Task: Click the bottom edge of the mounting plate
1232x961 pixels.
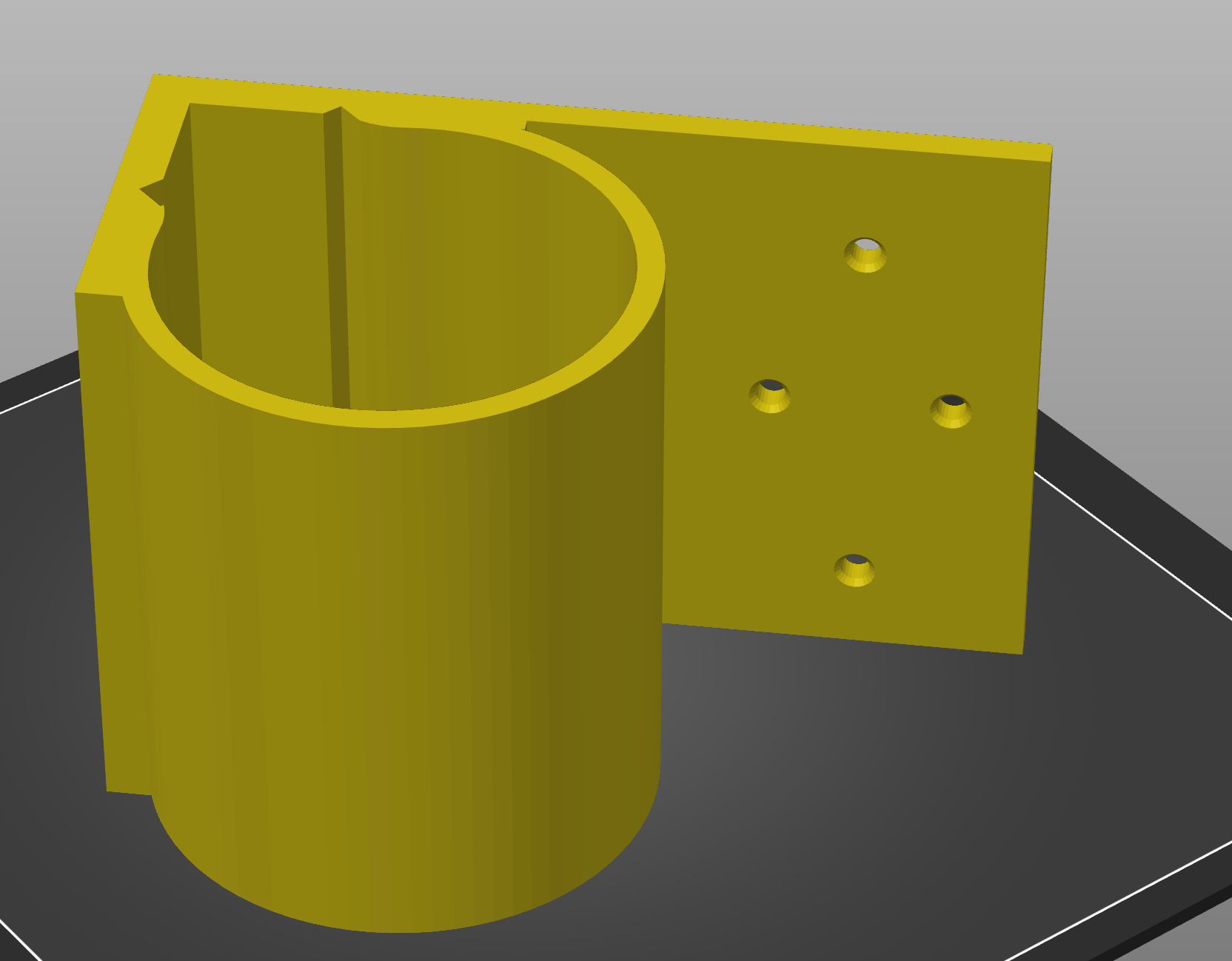Action: pyautogui.click(x=844, y=638)
